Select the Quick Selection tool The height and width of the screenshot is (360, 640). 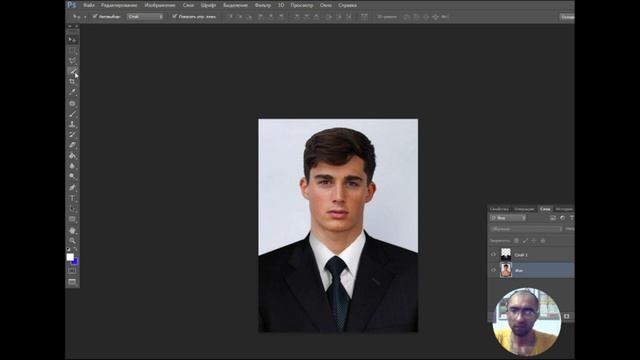click(72, 71)
